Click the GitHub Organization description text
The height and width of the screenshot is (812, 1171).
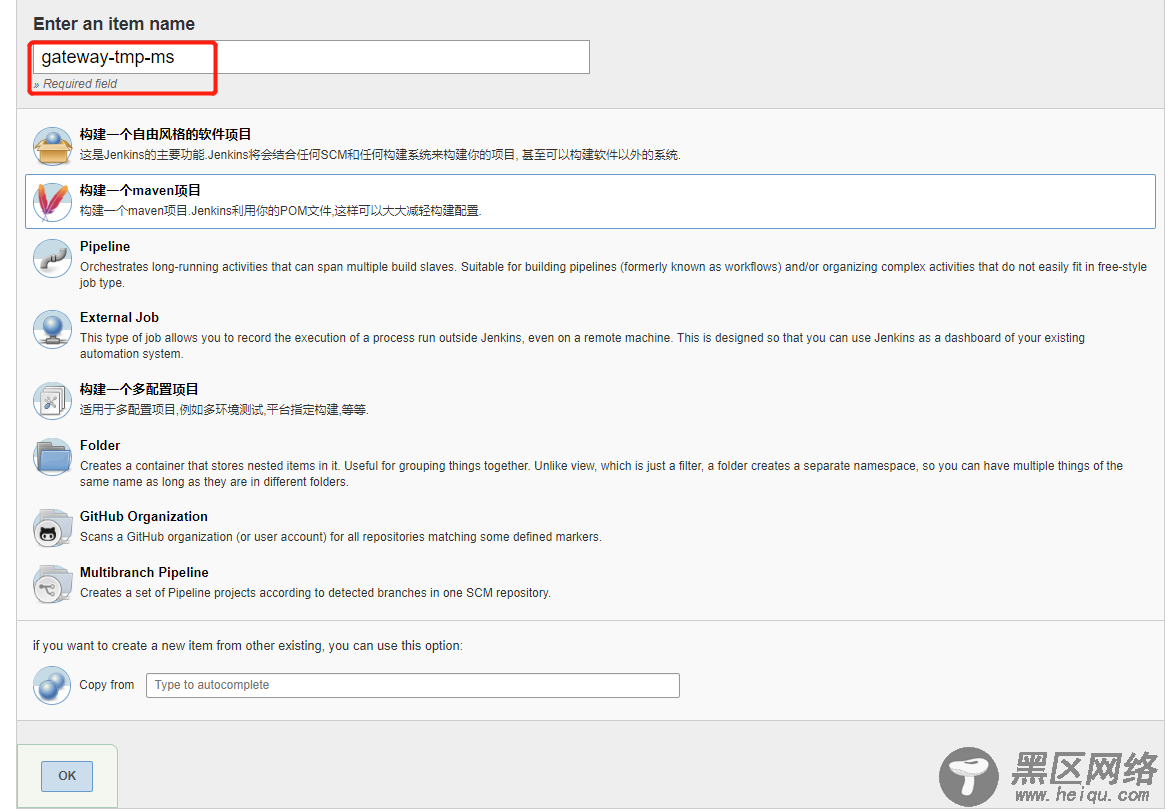click(341, 537)
